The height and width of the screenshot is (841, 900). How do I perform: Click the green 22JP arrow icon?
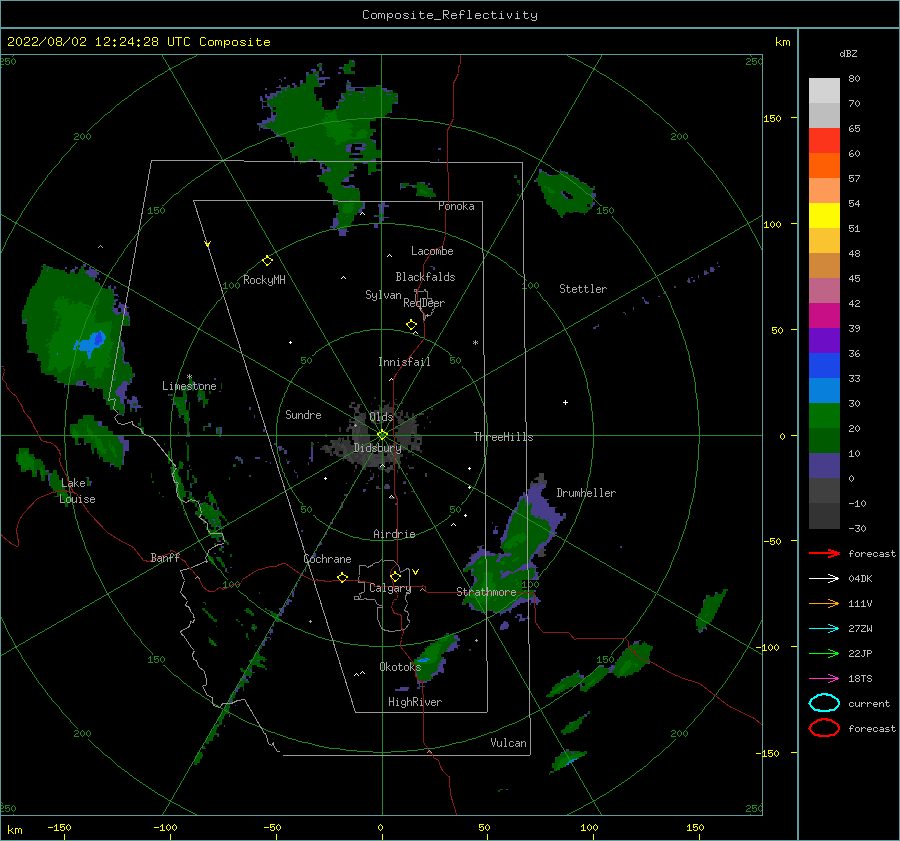point(824,653)
